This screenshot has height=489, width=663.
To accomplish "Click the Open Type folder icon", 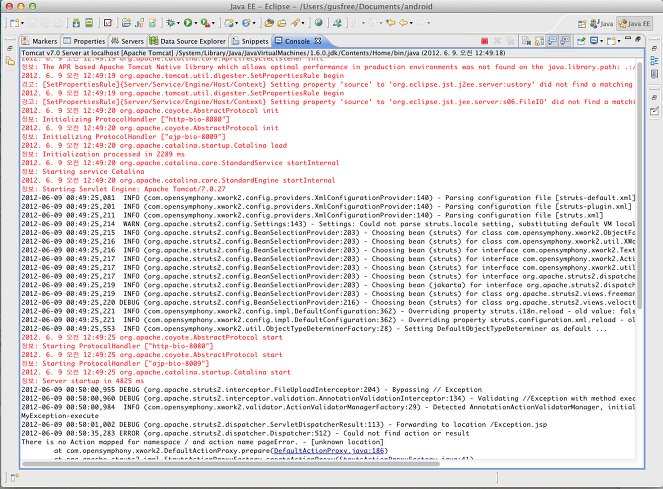I will (269, 23).
